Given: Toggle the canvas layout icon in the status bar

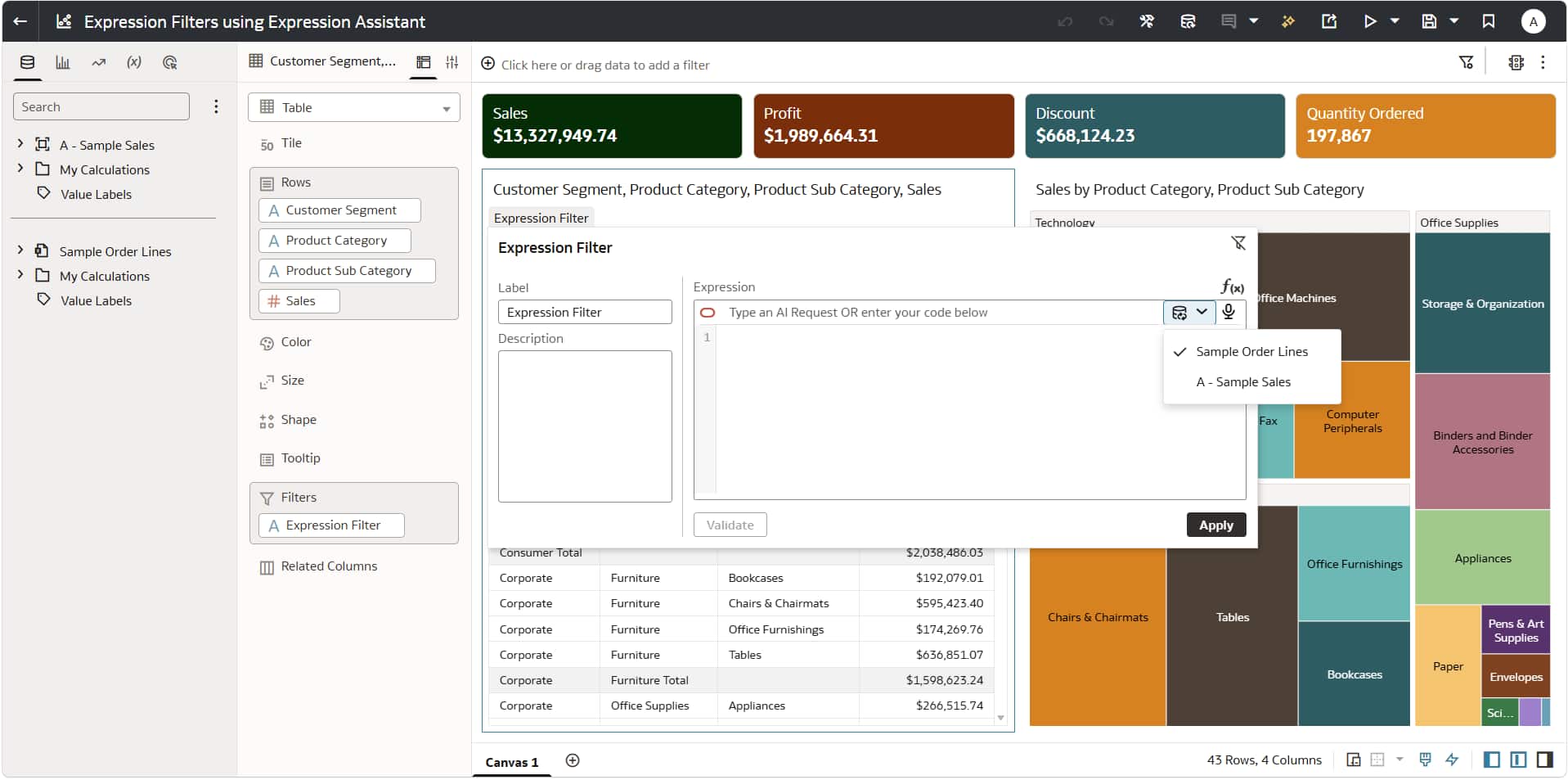Looking at the screenshot, I should coord(1354,760).
